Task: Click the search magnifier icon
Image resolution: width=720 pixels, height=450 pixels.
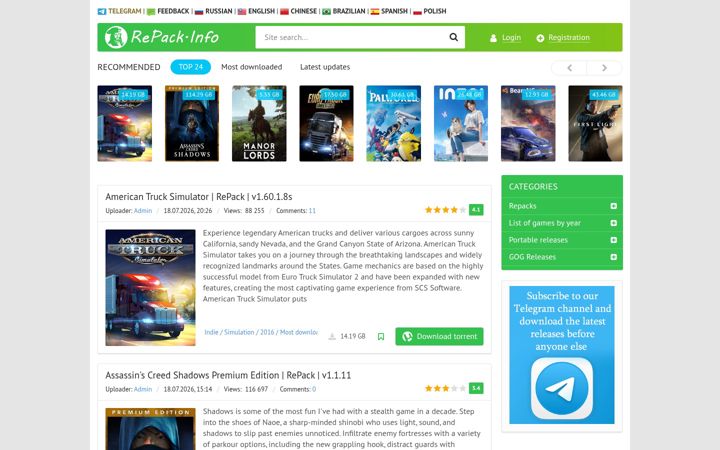Action: (x=453, y=37)
